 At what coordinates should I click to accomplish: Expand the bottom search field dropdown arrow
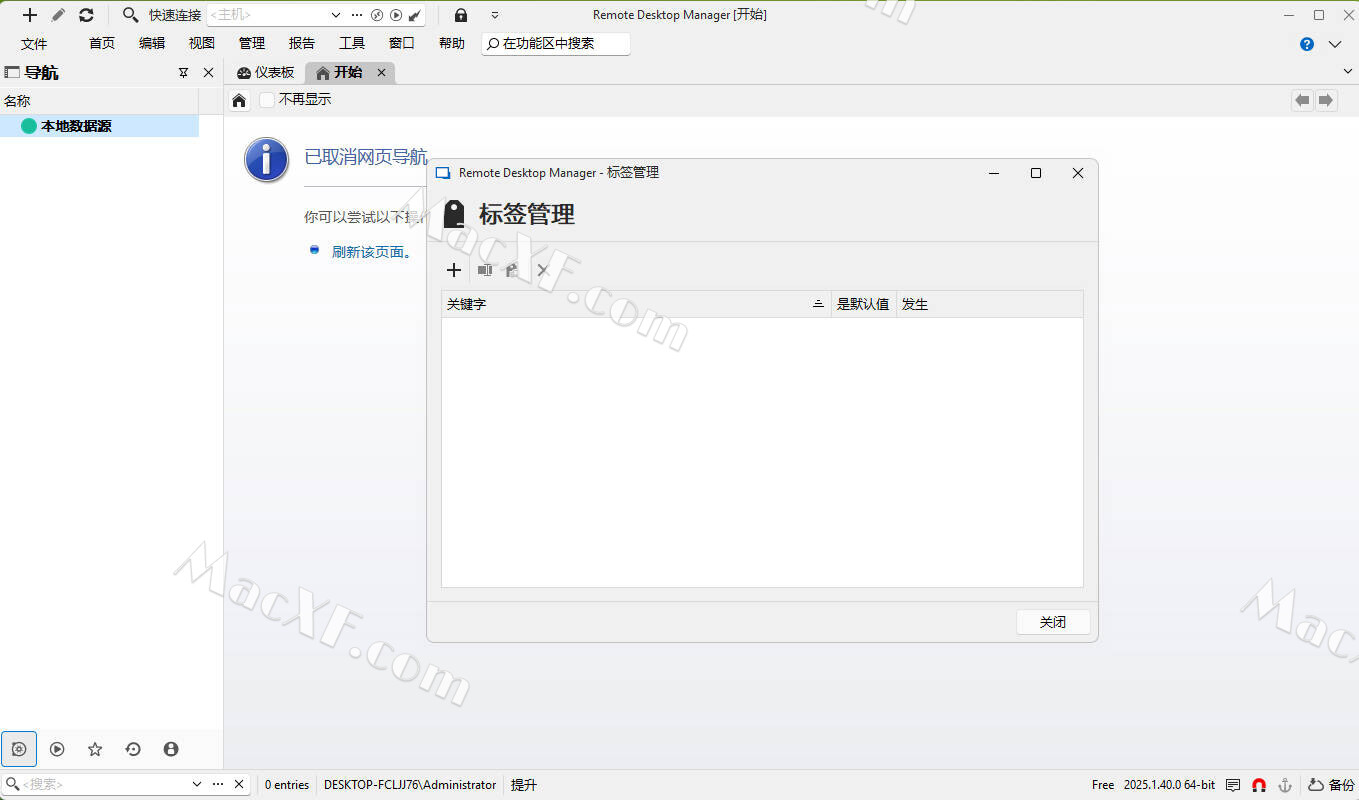(197, 785)
